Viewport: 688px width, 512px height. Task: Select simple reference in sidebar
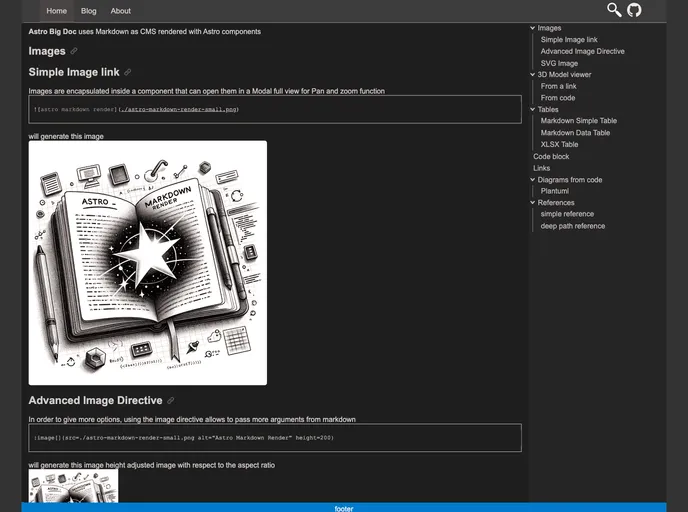tap(567, 214)
